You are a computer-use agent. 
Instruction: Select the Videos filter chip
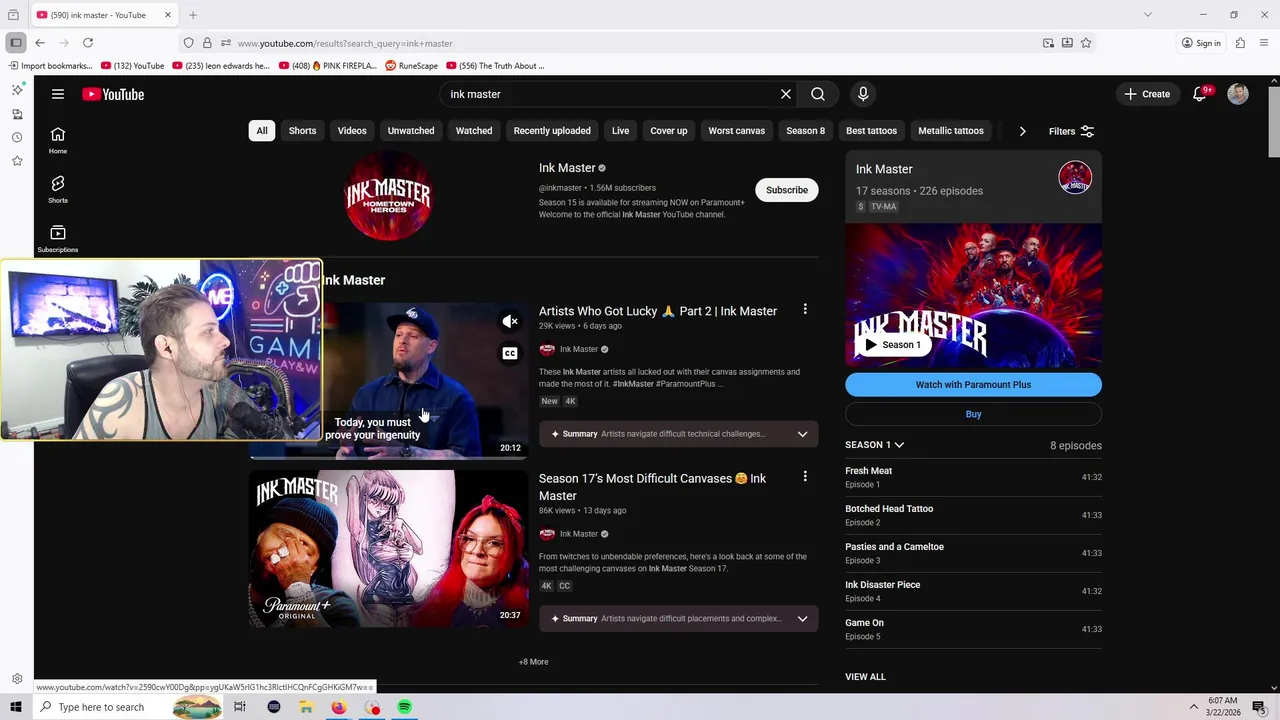352,131
